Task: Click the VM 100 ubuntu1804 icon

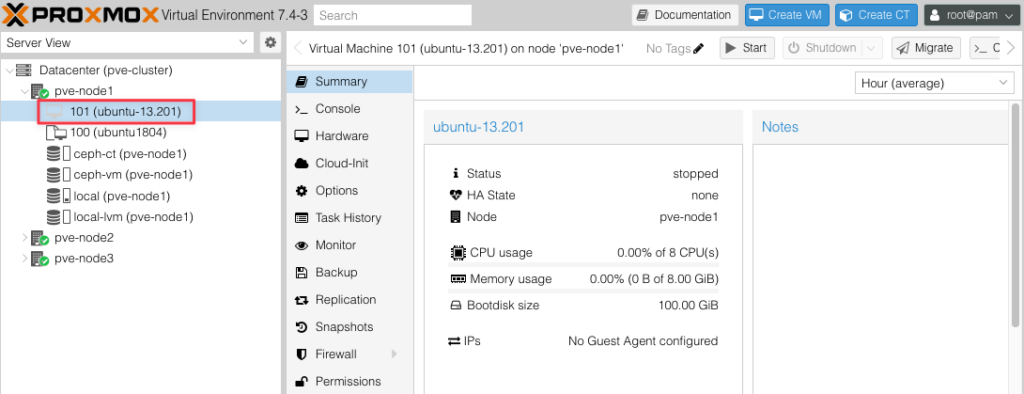Action: point(56,133)
